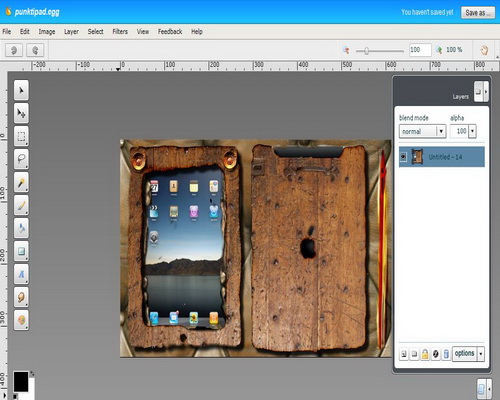Create a new layer in Layers panel
The width and height of the screenshot is (500, 400).
(404, 354)
